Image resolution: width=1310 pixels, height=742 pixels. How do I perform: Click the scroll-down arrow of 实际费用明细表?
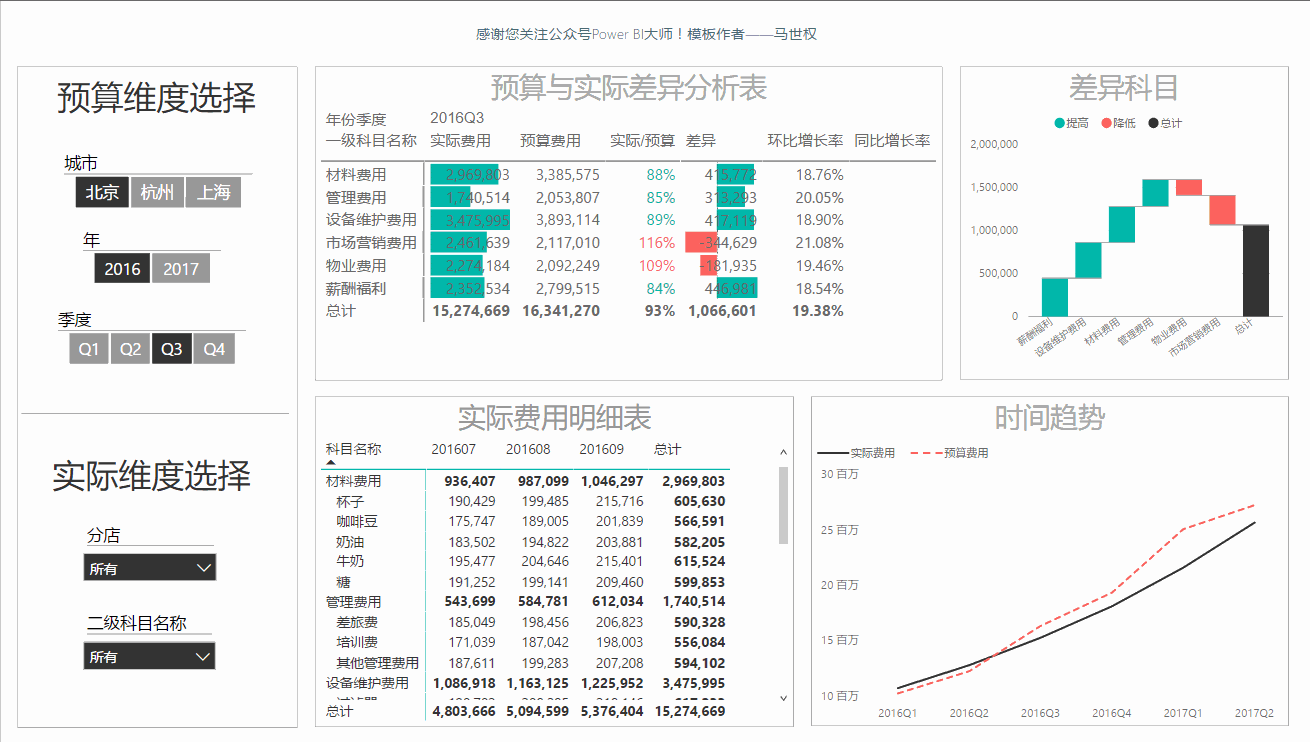pos(783,698)
